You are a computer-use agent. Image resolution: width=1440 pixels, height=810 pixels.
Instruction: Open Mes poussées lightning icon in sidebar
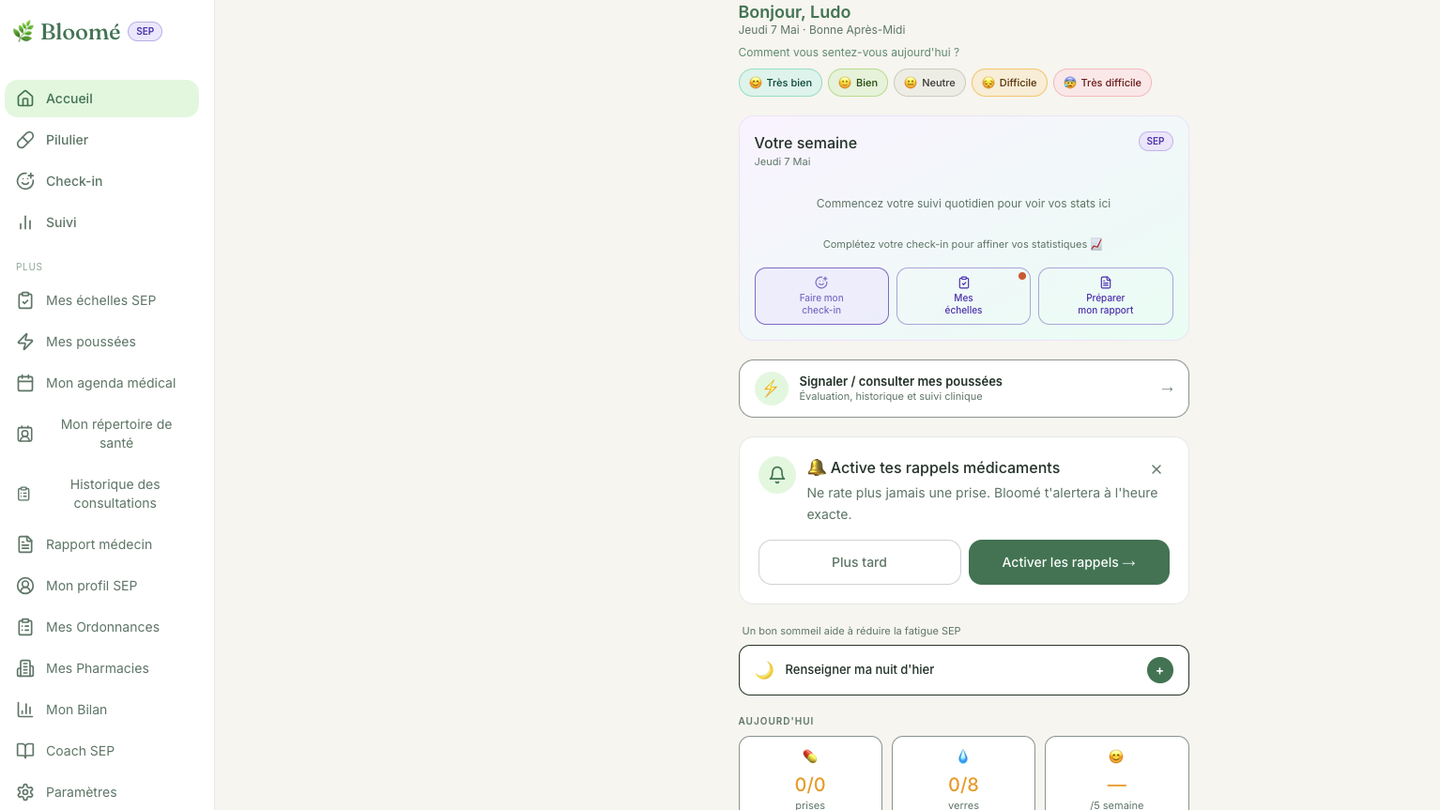(25, 341)
